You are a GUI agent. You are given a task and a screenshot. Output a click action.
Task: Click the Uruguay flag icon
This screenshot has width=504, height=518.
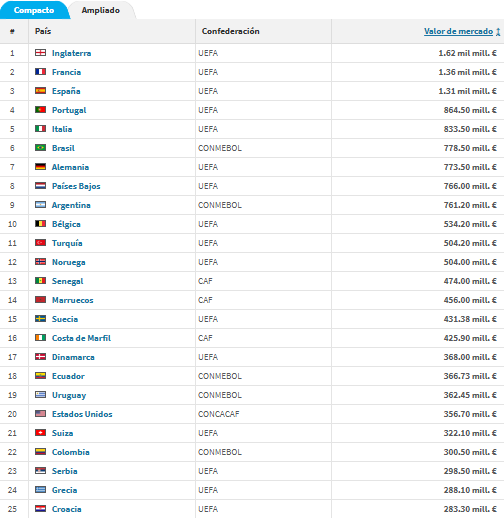(x=40, y=395)
